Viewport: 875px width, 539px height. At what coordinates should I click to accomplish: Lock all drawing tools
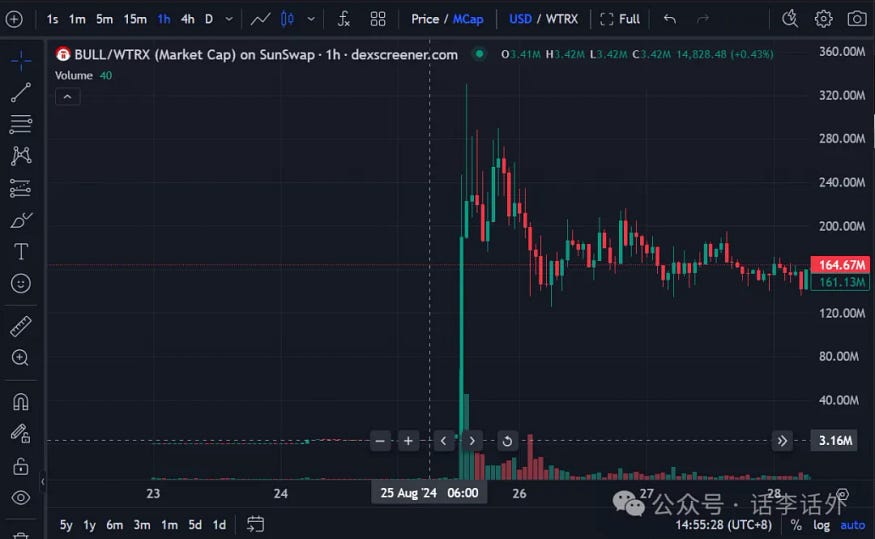[21, 466]
